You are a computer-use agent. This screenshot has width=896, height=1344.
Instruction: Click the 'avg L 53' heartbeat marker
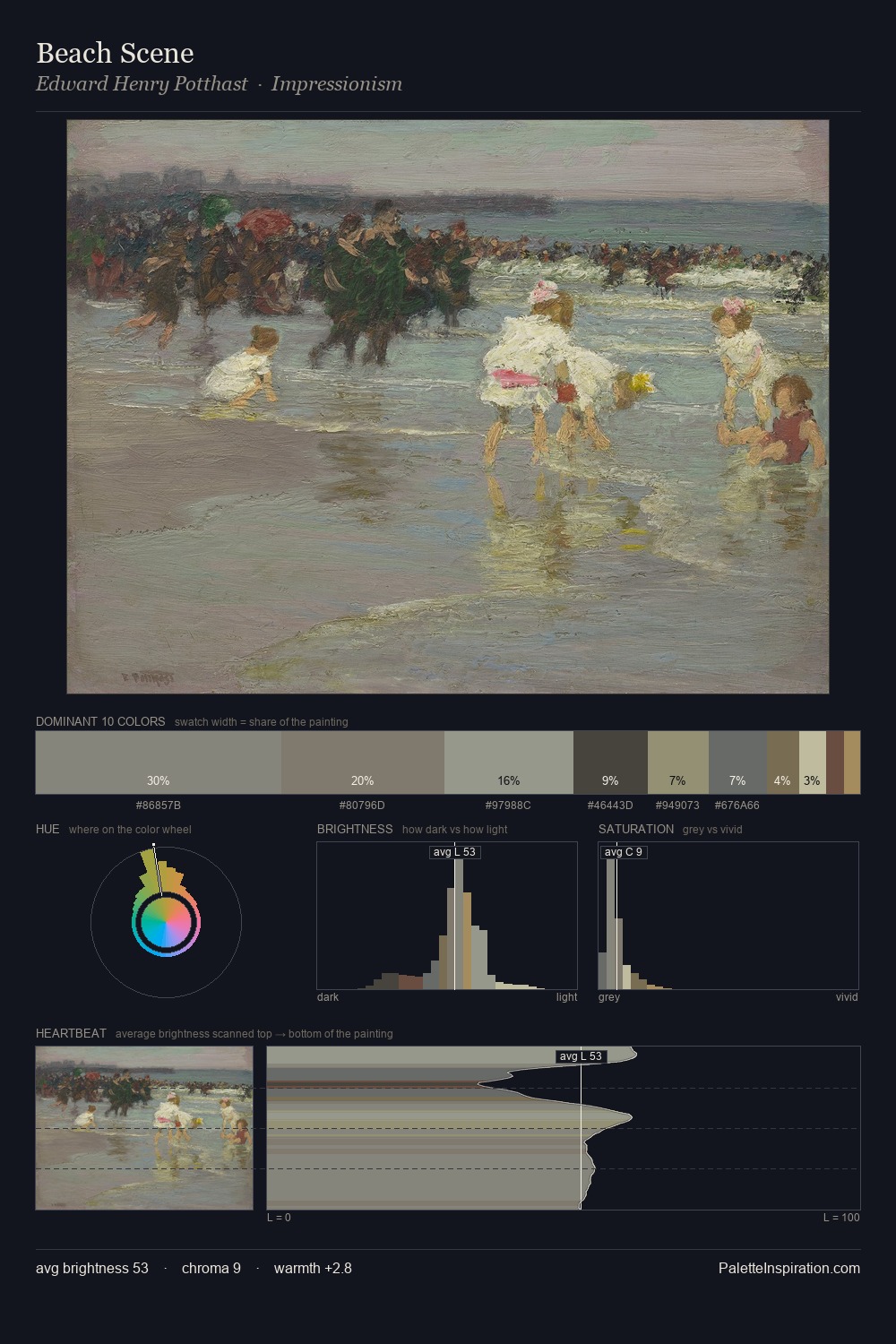tap(581, 1056)
